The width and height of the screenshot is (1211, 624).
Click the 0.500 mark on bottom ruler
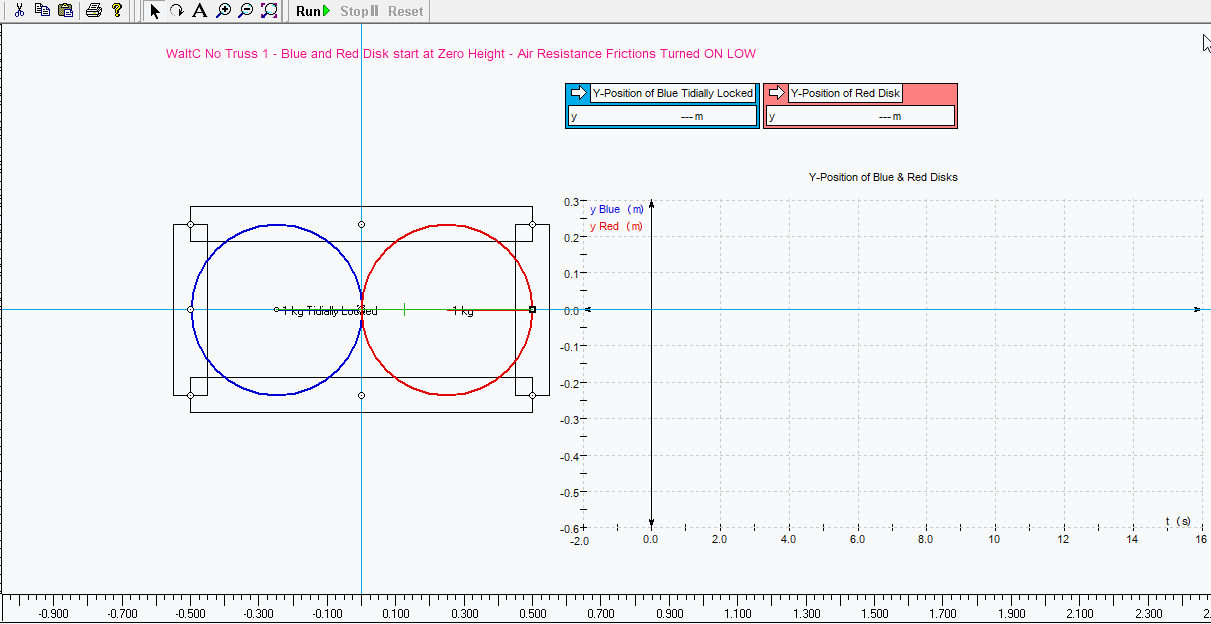point(533,614)
